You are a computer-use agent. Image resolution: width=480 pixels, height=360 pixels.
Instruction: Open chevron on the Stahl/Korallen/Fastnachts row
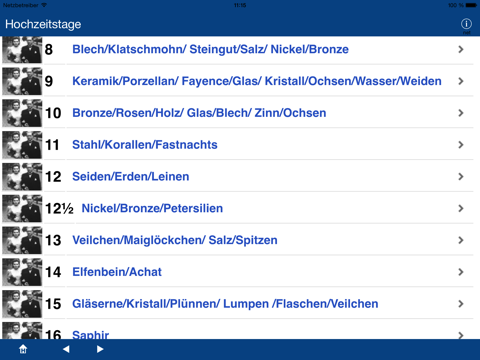point(461,145)
